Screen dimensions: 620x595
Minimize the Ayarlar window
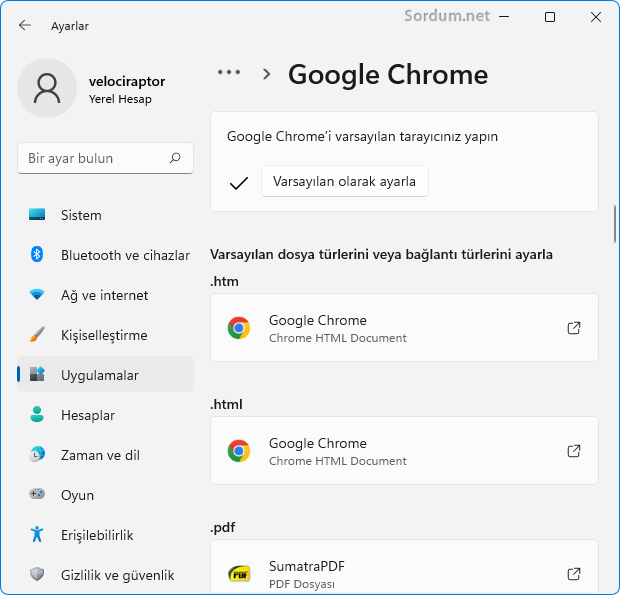[x=504, y=17]
